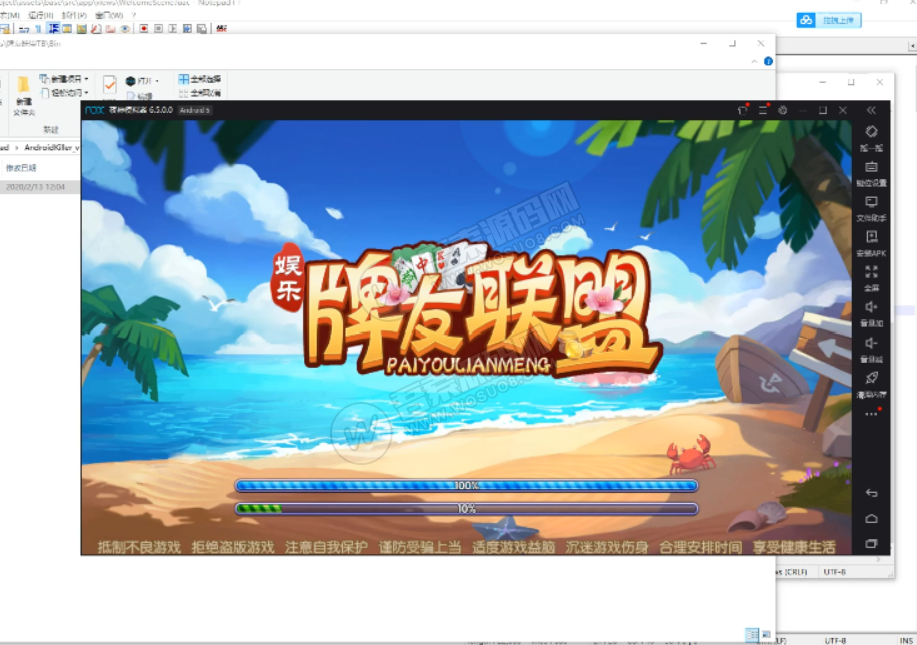Open the 窗口 menu in Notepad++
This screenshot has width=917, height=645.
110,15
